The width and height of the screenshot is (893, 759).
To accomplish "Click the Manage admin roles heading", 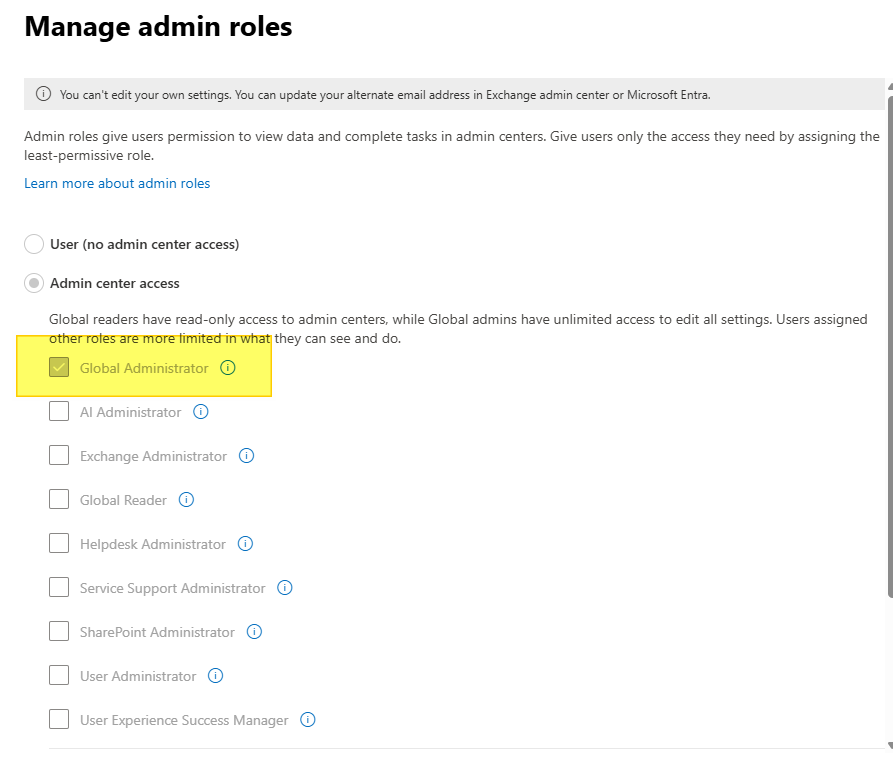I will point(158,27).
